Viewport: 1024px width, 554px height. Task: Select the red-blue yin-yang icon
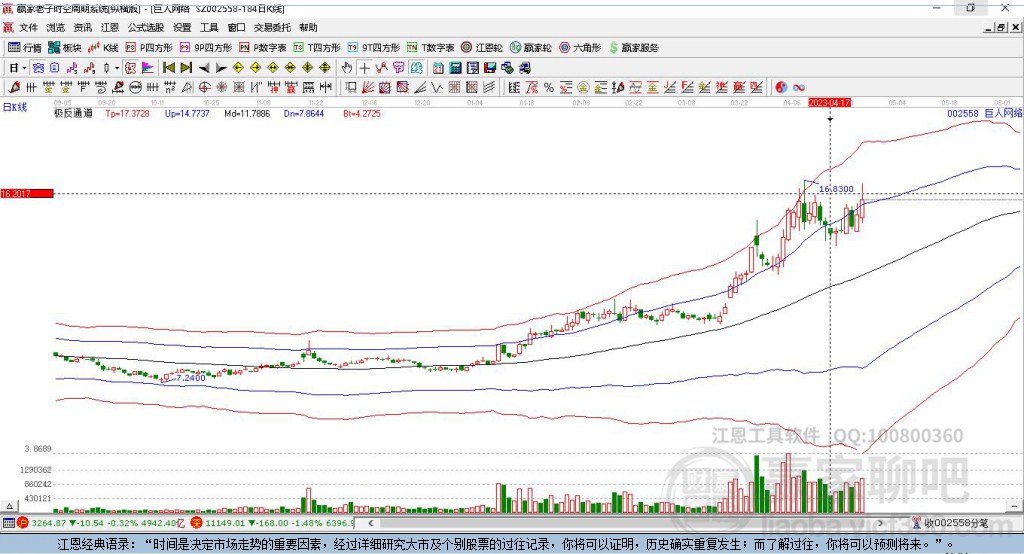(x=781, y=88)
